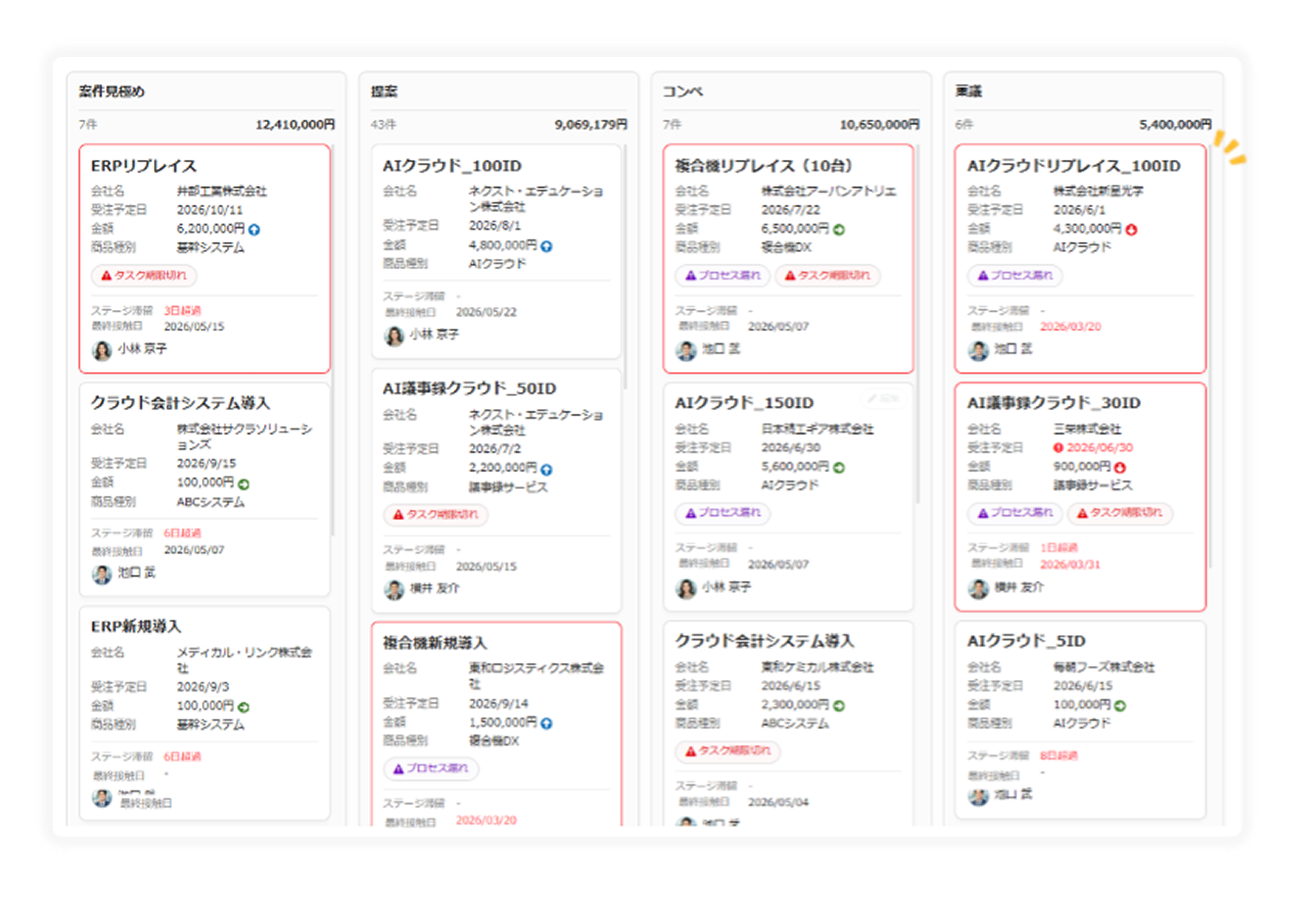Click the 10,650,000円 column total
The image size is (1300, 900).
[x=880, y=125]
